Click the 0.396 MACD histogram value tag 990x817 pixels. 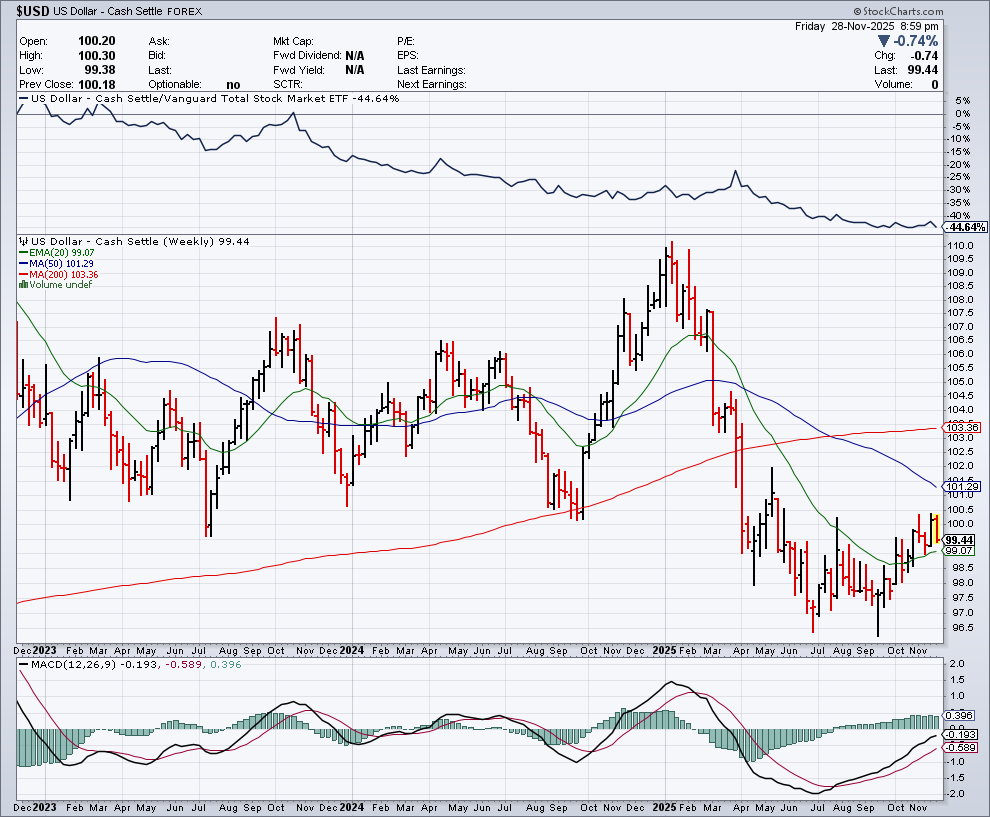coord(960,716)
